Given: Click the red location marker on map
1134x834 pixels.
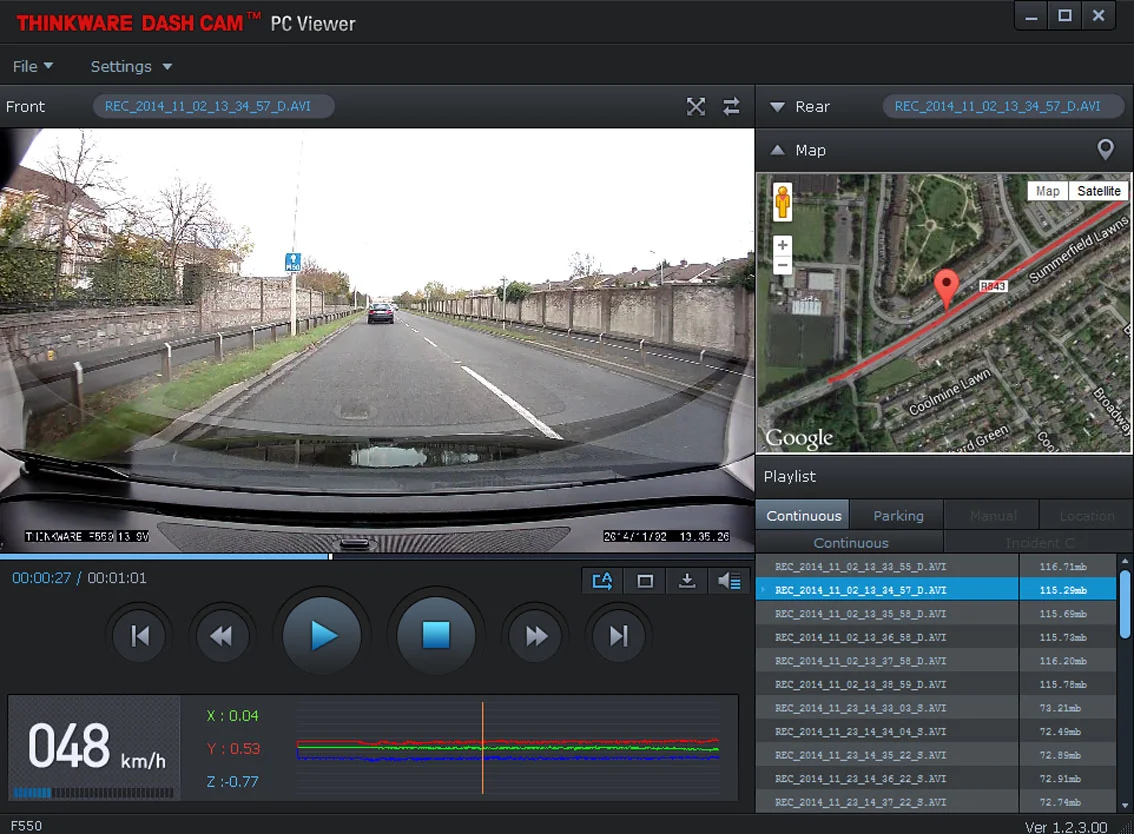Looking at the screenshot, I should tap(946, 289).
